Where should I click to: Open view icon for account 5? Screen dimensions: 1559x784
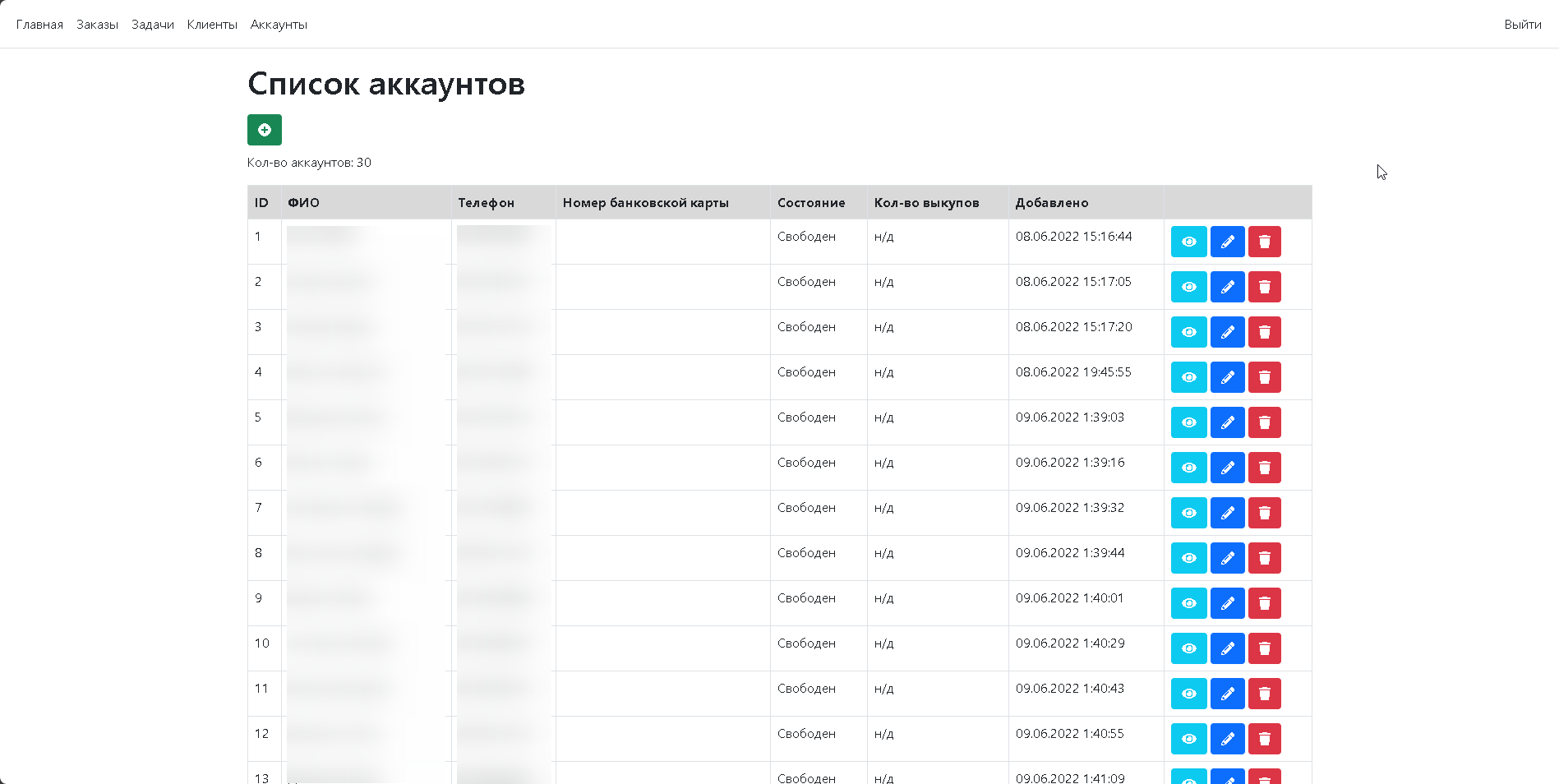1188,422
